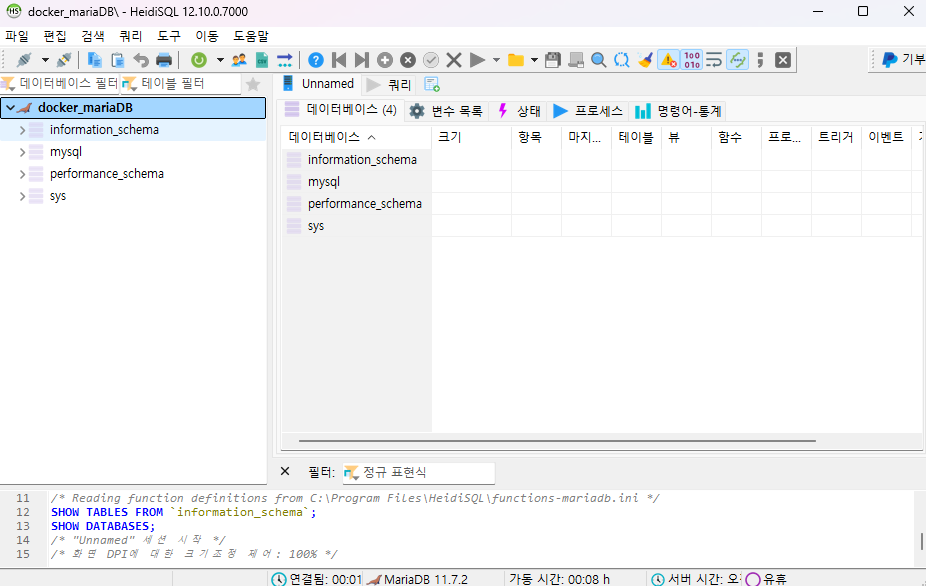The width and height of the screenshot is (926, 586).
Task: Click the load SQL file folder icon
Action: tap(516, 60)
